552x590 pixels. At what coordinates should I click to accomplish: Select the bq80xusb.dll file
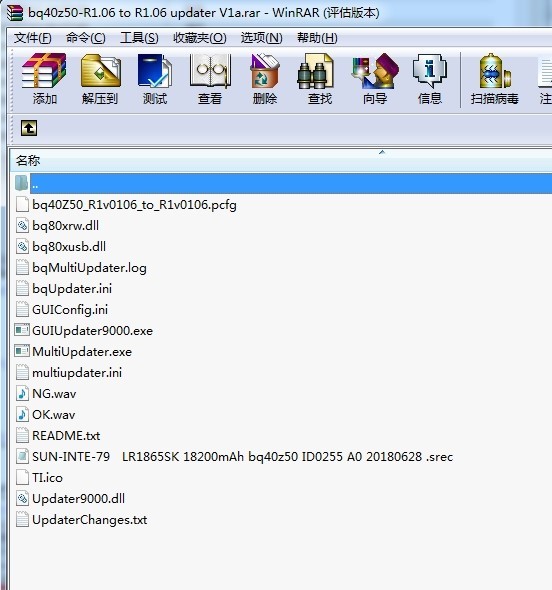click(69, 247)
